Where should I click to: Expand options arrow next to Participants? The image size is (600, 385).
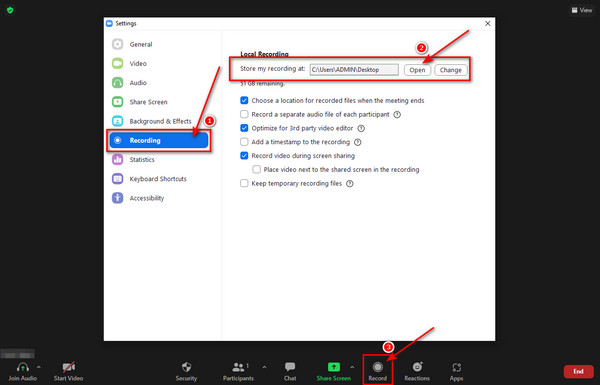click(x=264, y=367)
